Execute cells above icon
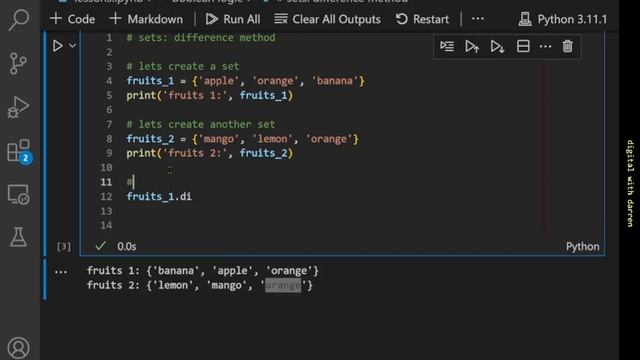 tap(472, 46)
